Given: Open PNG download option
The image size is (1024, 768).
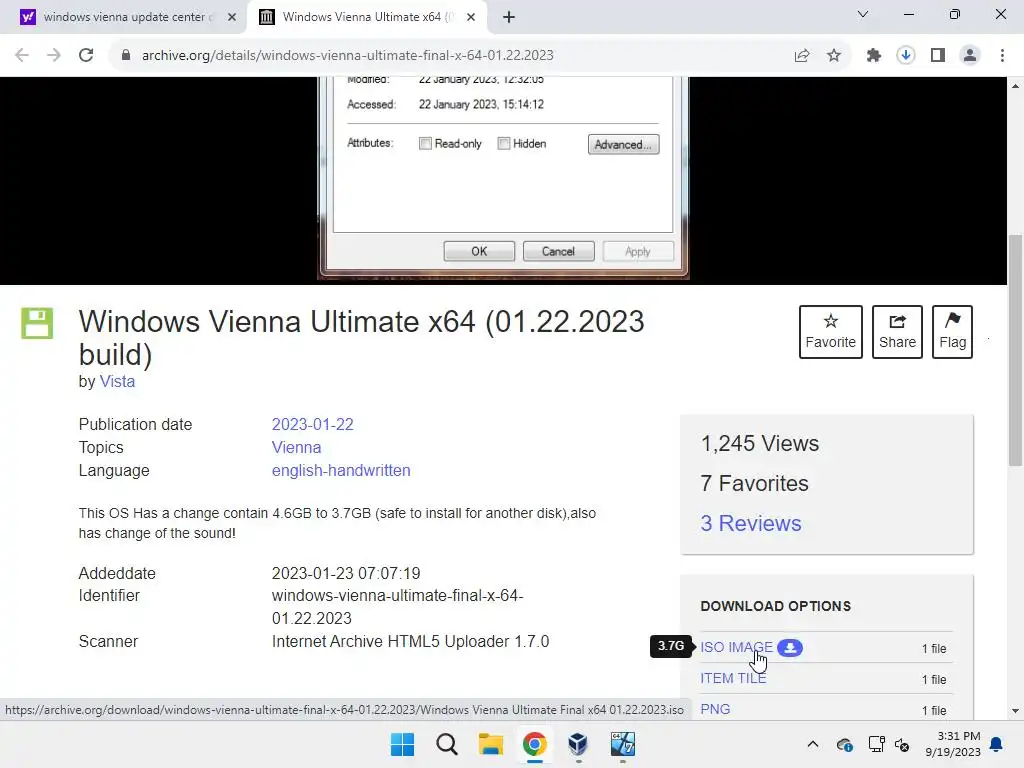Looking at the screenshot, I should pyautogui.click(x=715, y=709).
